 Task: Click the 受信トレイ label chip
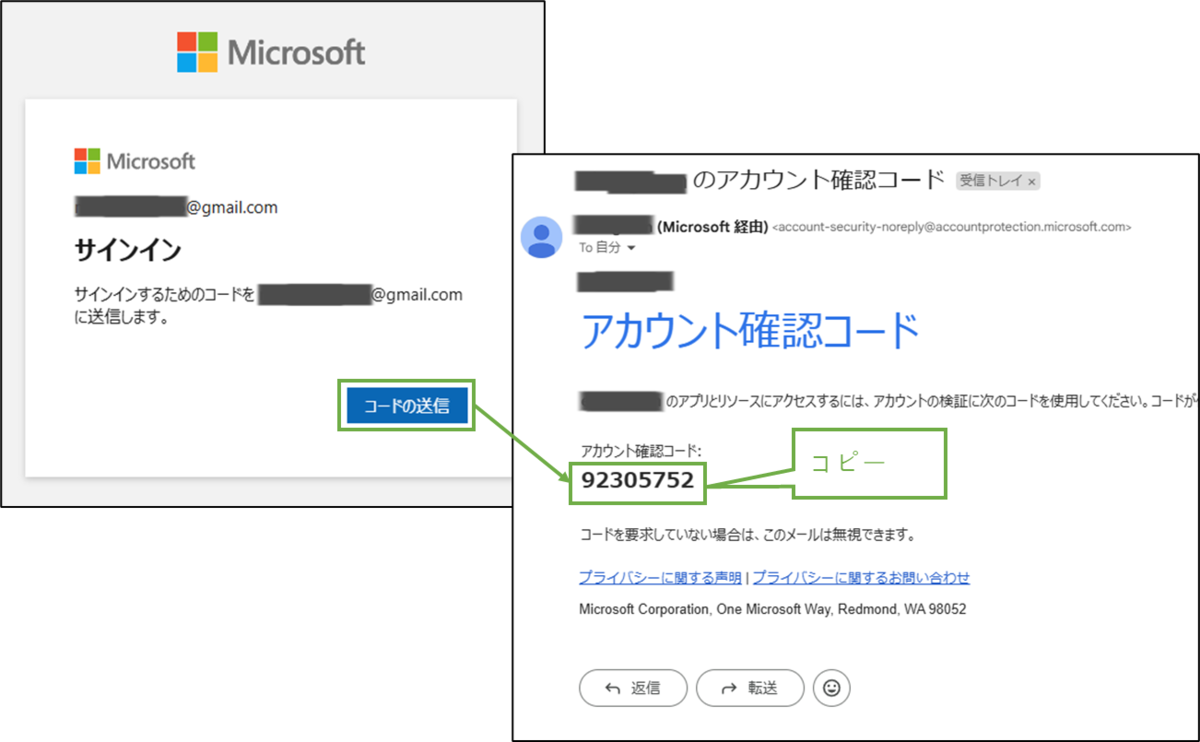(x=999, y=181)
